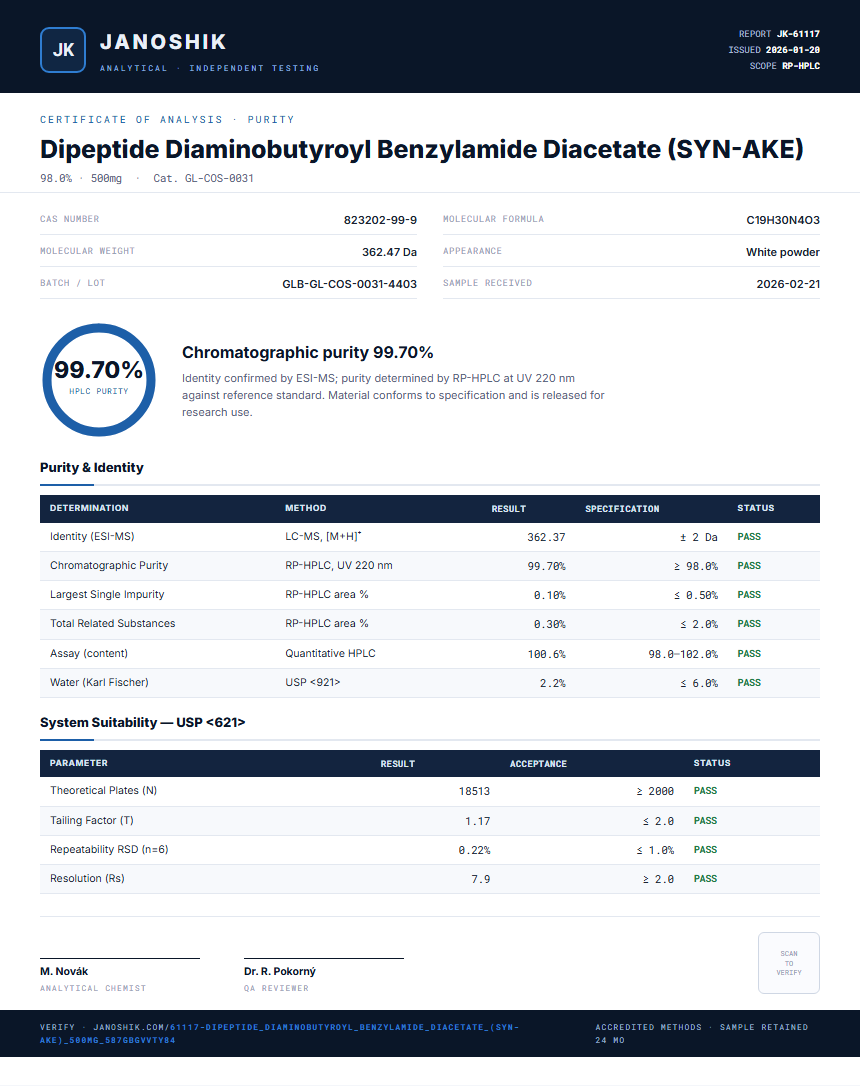
Task: Click Repeatability RSD (n=6) row label
Action: 109,849
